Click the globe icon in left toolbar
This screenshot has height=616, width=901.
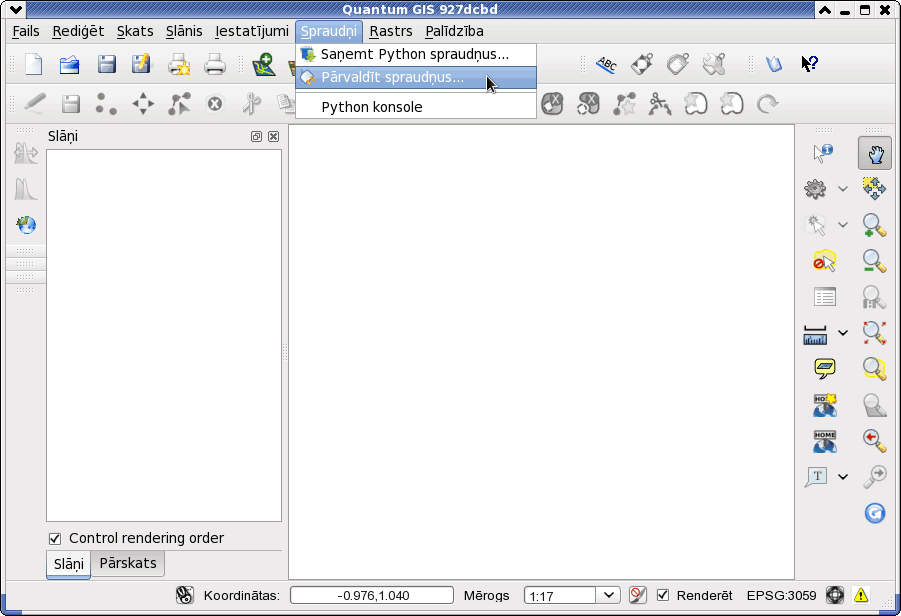click(26, 225)
